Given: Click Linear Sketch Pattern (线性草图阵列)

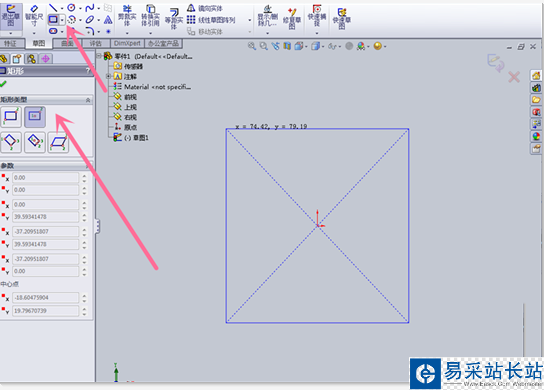Looking at the screenshot, I should pyautogui.click(x=211, y=20).
